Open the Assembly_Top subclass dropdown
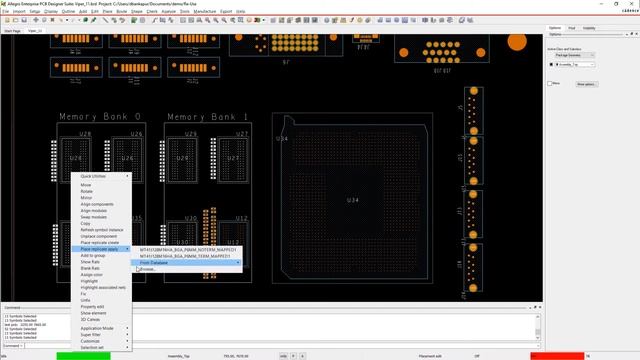This screenshot has width=640, height=360. click(575, 64)
